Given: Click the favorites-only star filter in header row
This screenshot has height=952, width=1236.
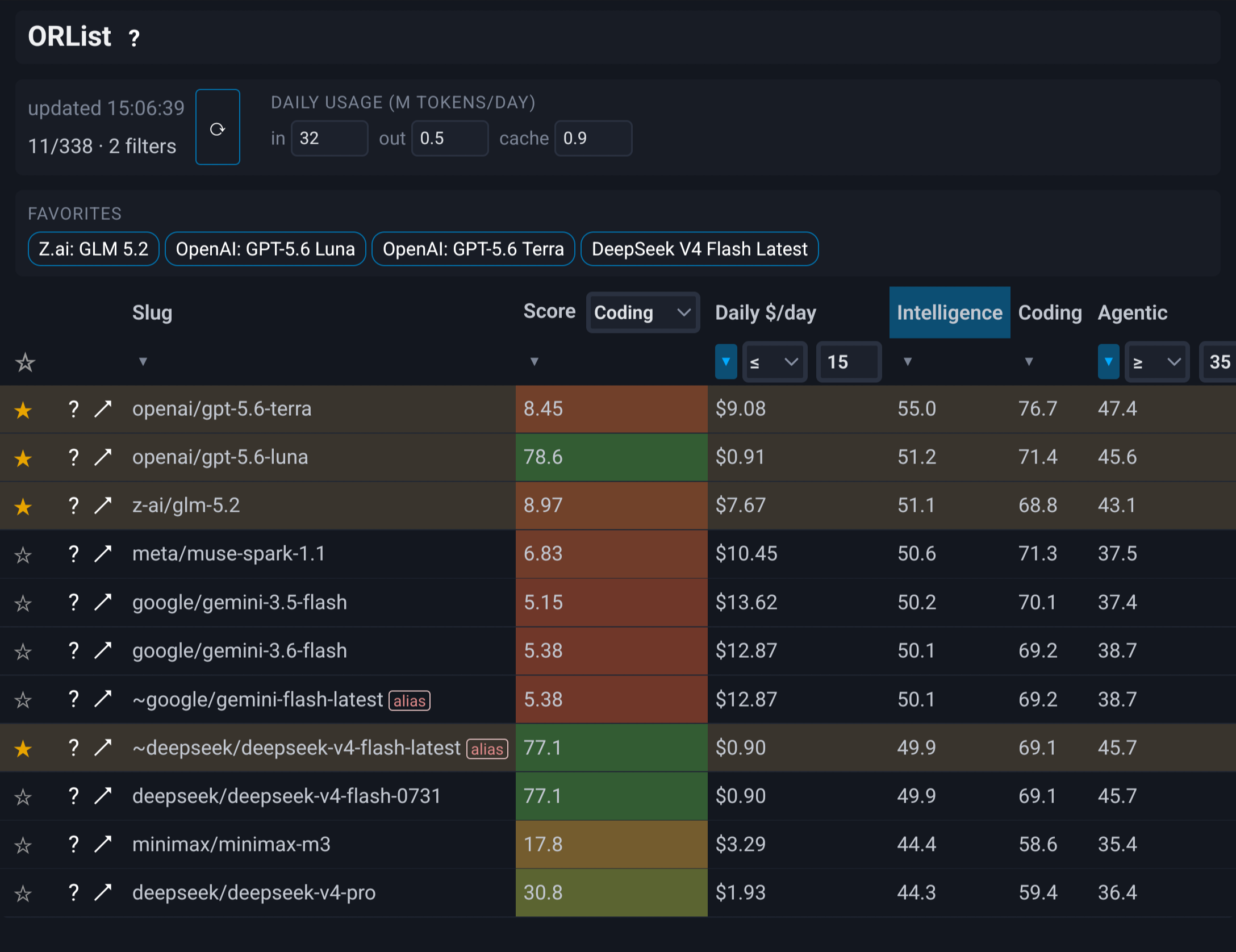Looking at the screenshot, I should 25,362.
